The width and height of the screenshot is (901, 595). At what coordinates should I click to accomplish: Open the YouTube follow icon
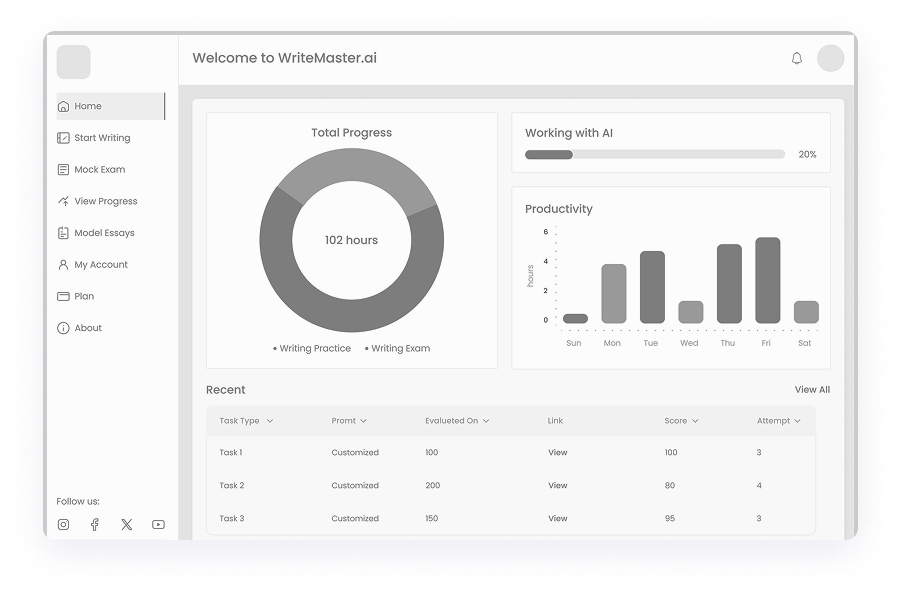pos(158,524)
